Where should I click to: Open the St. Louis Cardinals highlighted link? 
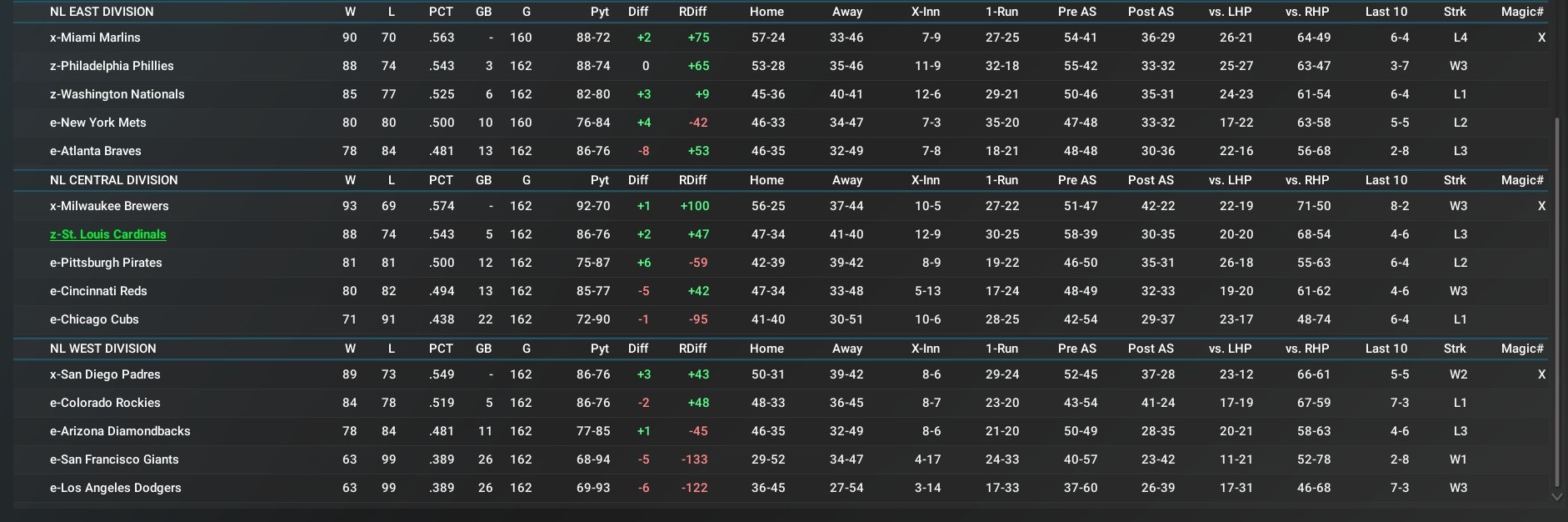107,234
